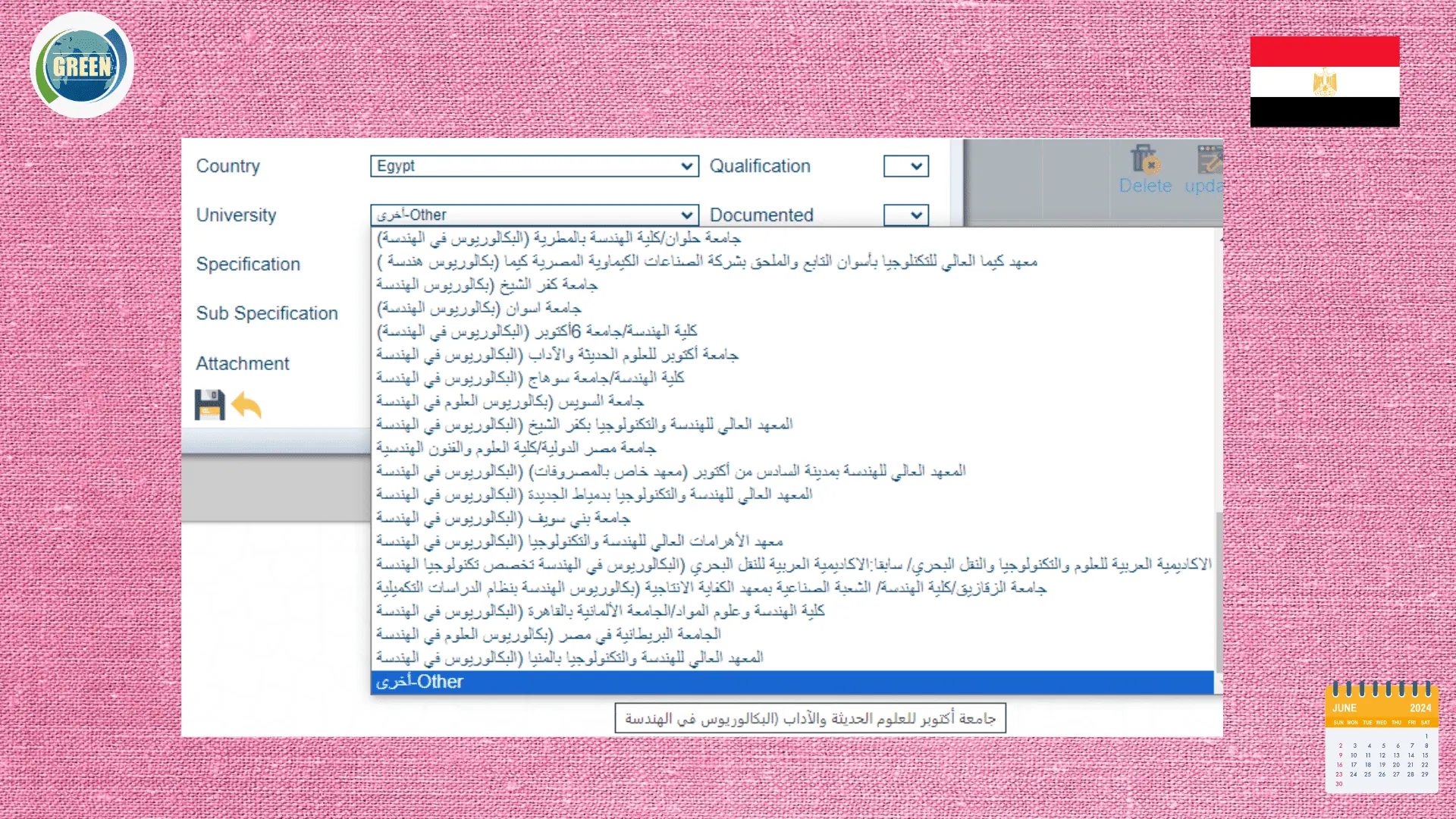
Task: Click the update pencil icon
Action: tap(1210, 159)
